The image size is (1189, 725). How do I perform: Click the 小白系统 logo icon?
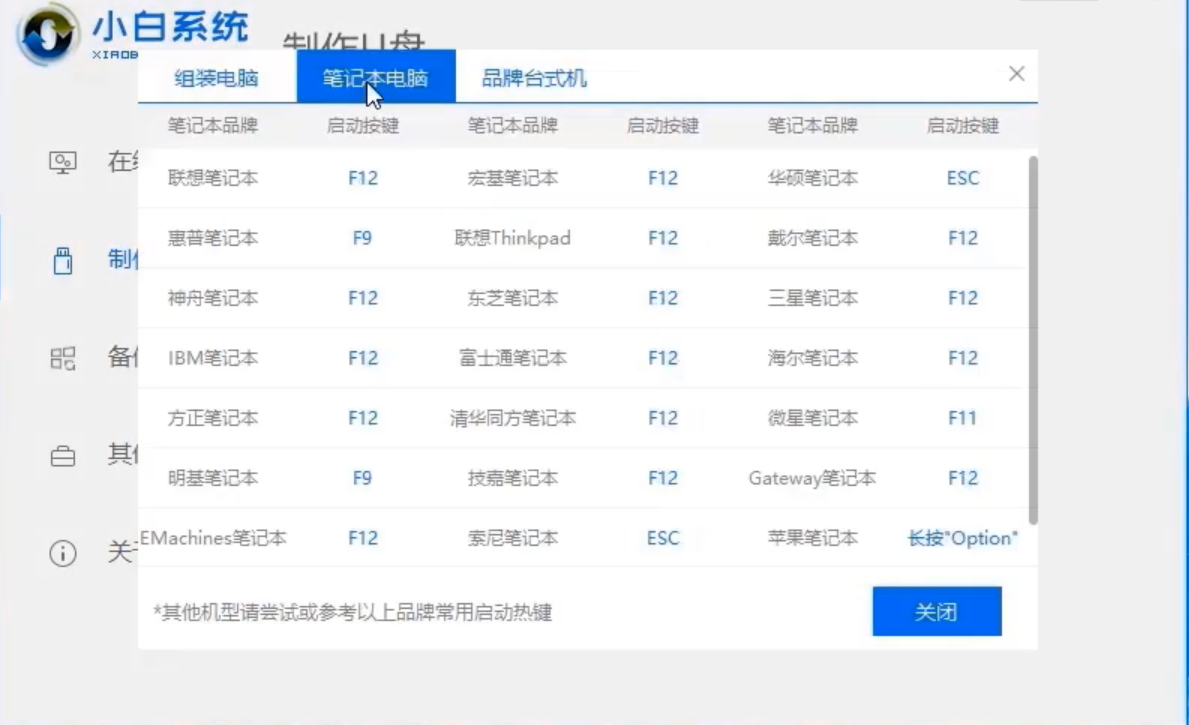(x=46, y=36)
